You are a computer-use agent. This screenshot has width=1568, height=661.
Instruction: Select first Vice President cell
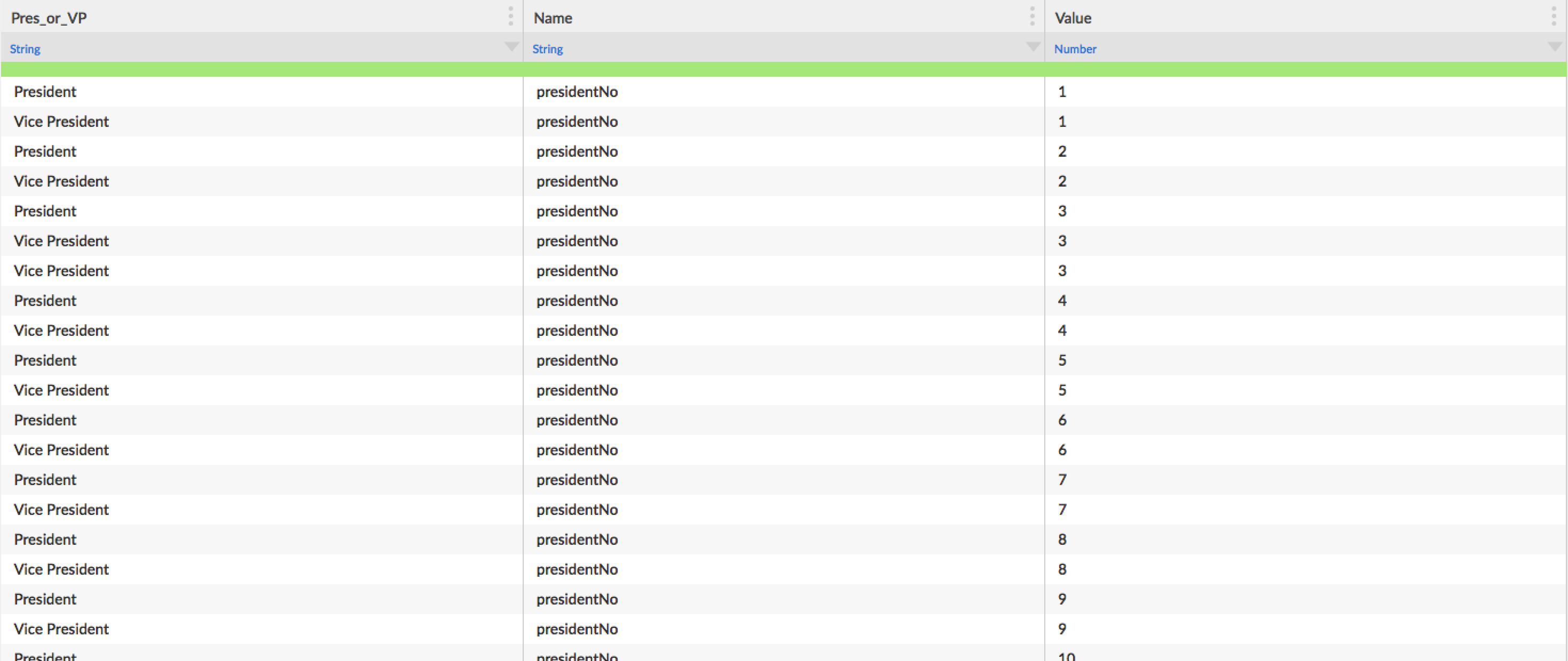[61, 122]
